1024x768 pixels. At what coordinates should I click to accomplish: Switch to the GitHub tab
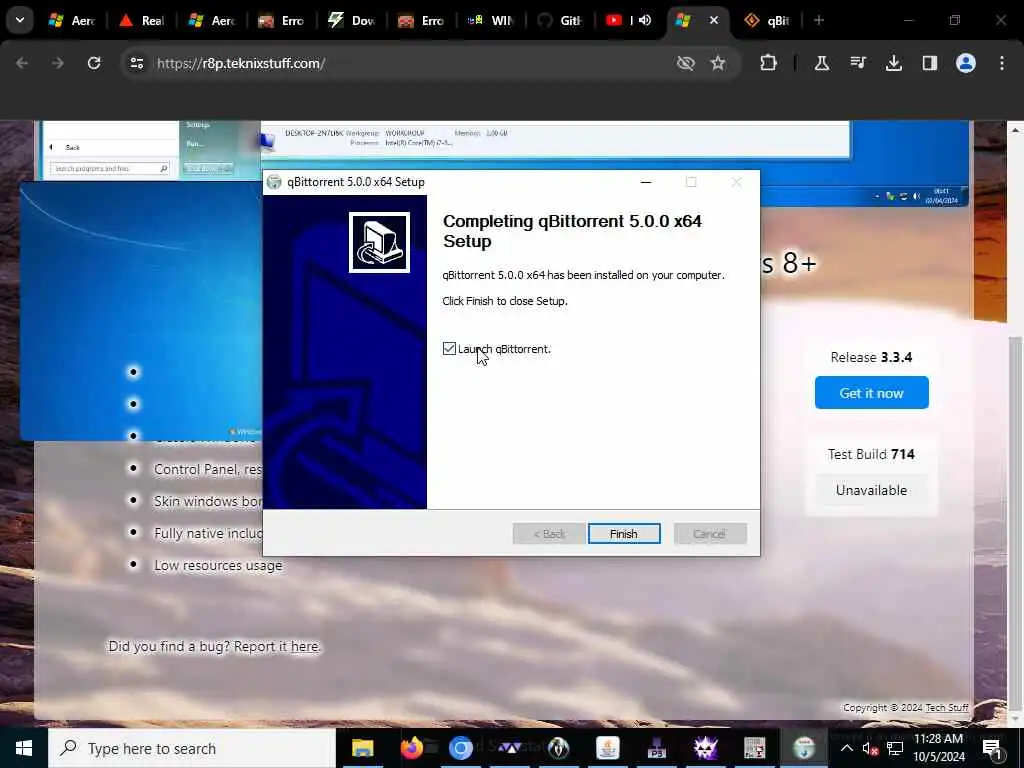(560, 20)
